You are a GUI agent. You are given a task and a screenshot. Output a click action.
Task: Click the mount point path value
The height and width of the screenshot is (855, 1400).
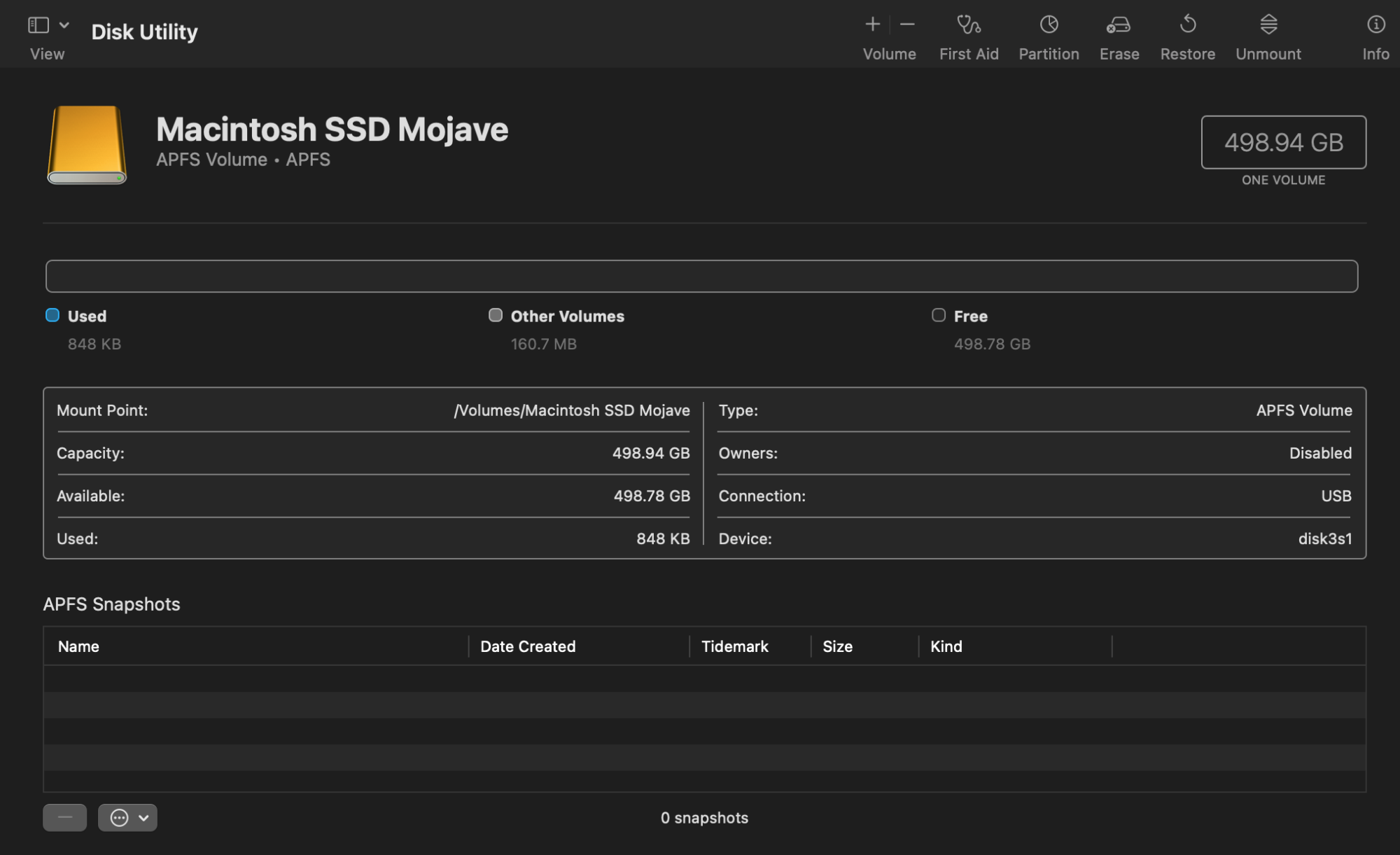click(x=572, y=410)
